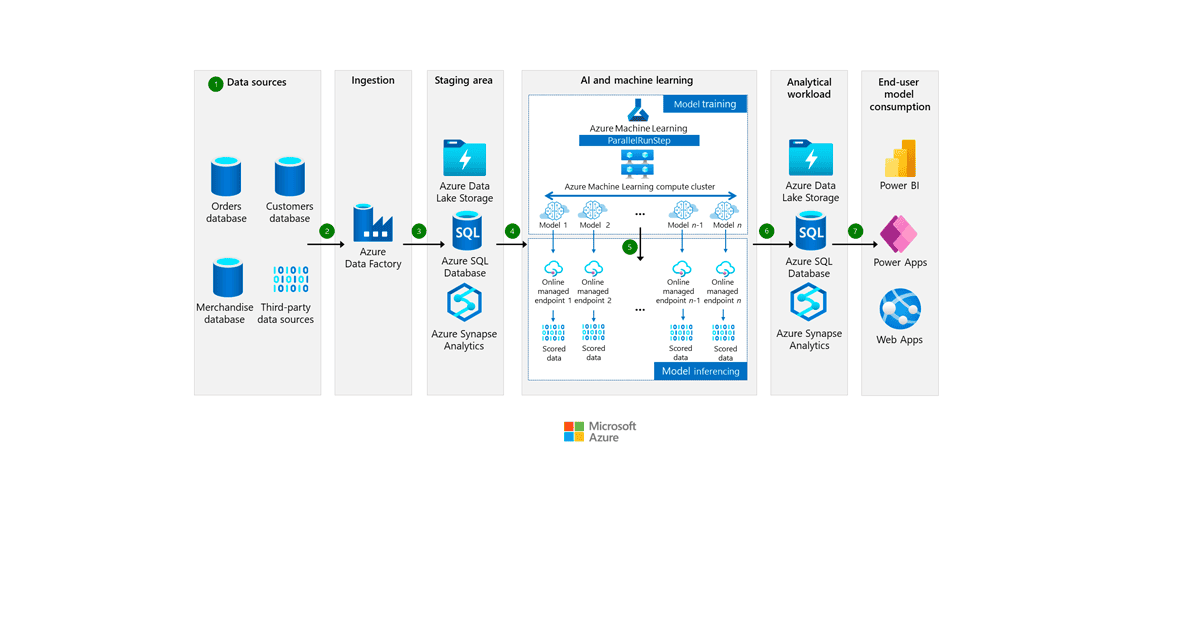Click the Merchandise database icon
The height and width of the screenshot is (628, 1200).
227,277
